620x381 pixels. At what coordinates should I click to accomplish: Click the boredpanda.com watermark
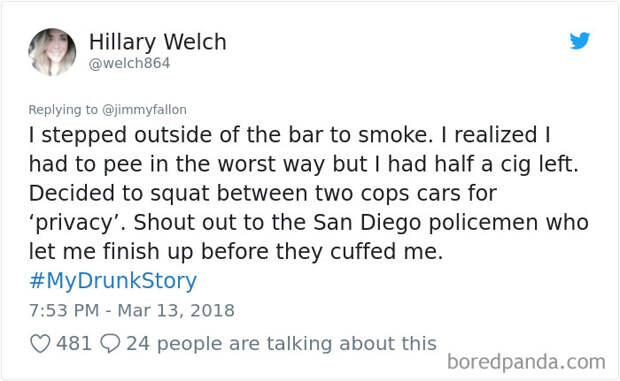526,362
